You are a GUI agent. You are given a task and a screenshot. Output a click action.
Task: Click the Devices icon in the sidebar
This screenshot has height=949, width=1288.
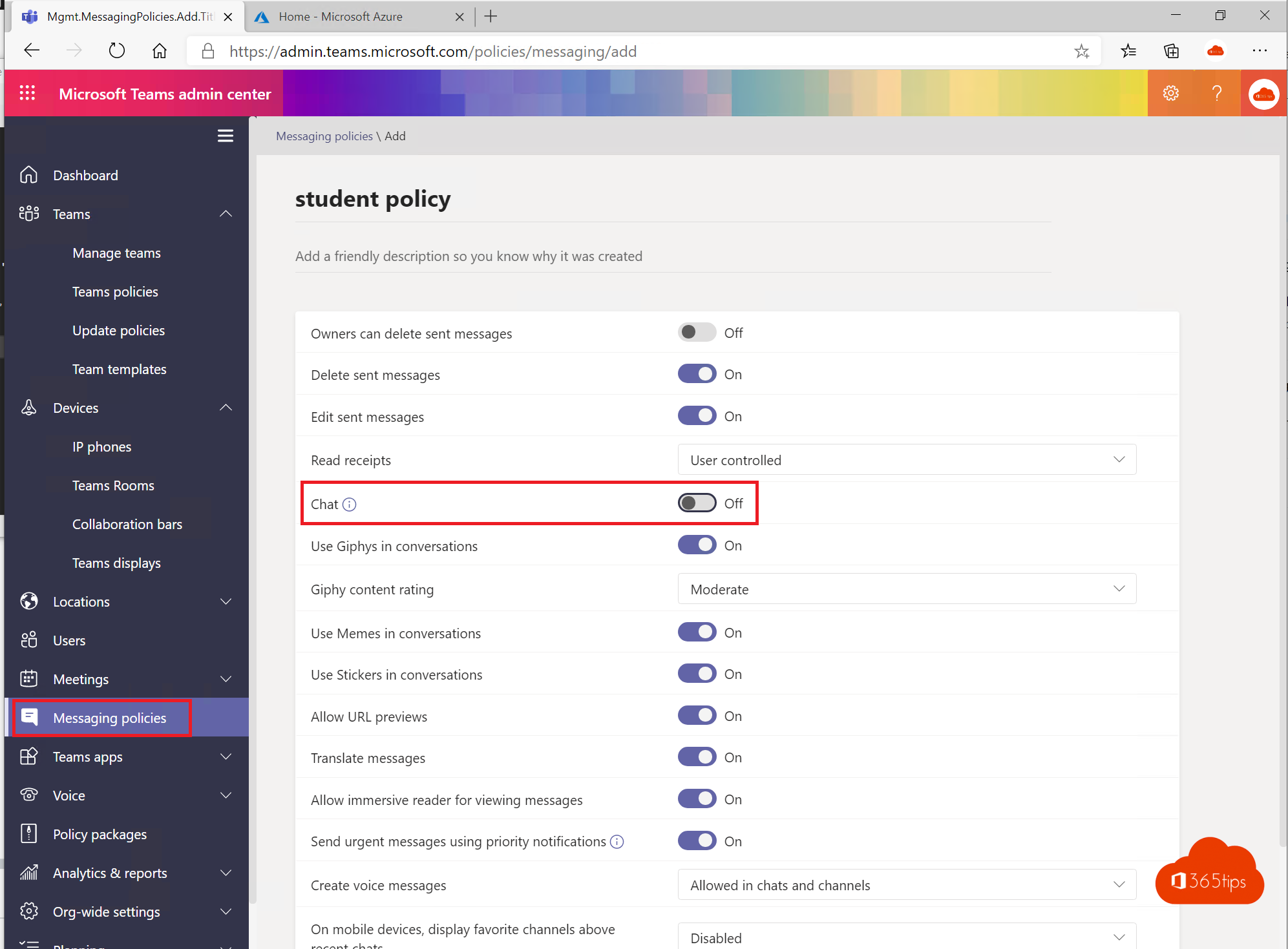28,407
